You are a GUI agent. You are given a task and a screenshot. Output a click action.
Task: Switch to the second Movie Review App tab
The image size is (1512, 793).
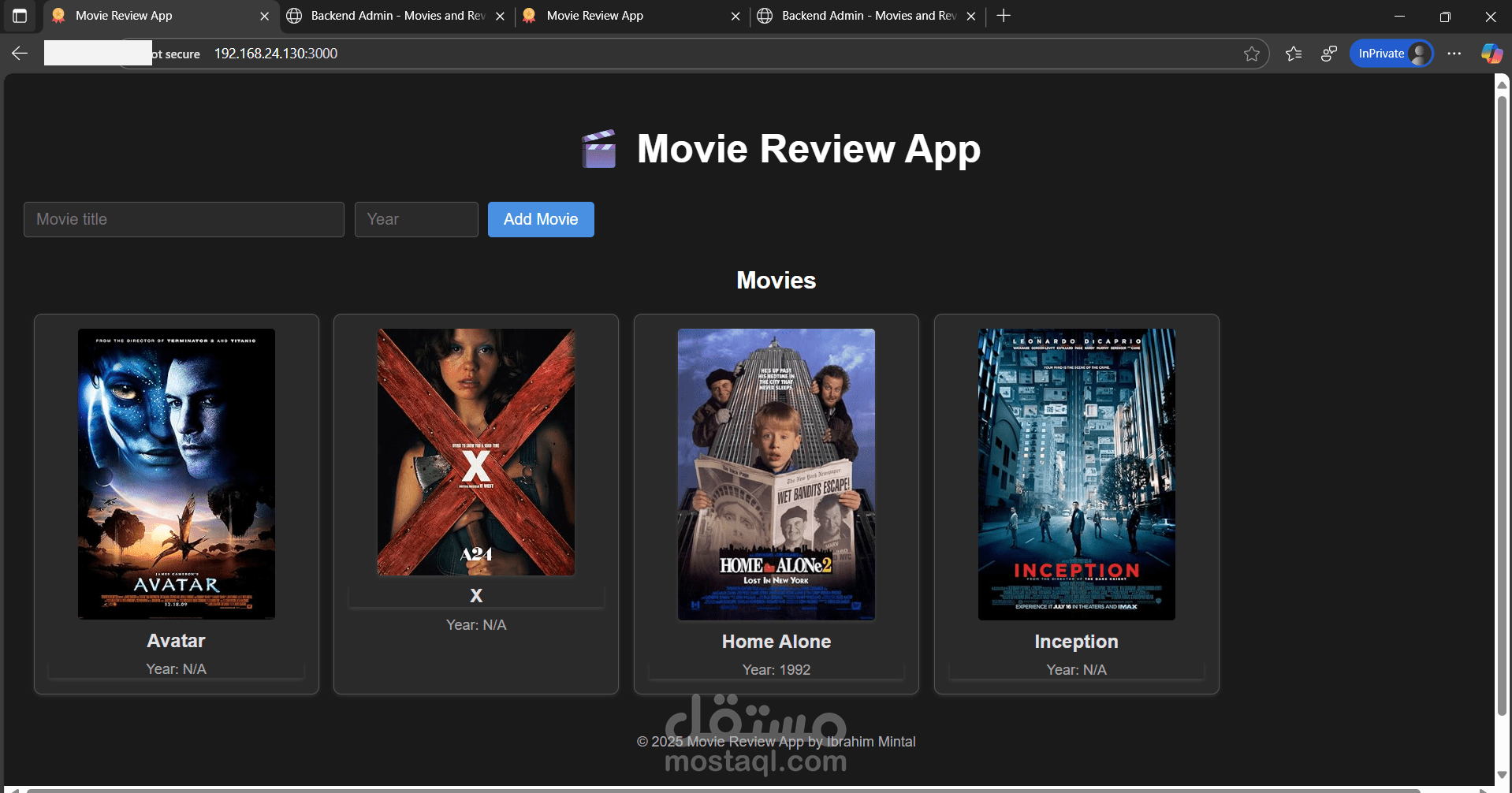coord(632,16)
